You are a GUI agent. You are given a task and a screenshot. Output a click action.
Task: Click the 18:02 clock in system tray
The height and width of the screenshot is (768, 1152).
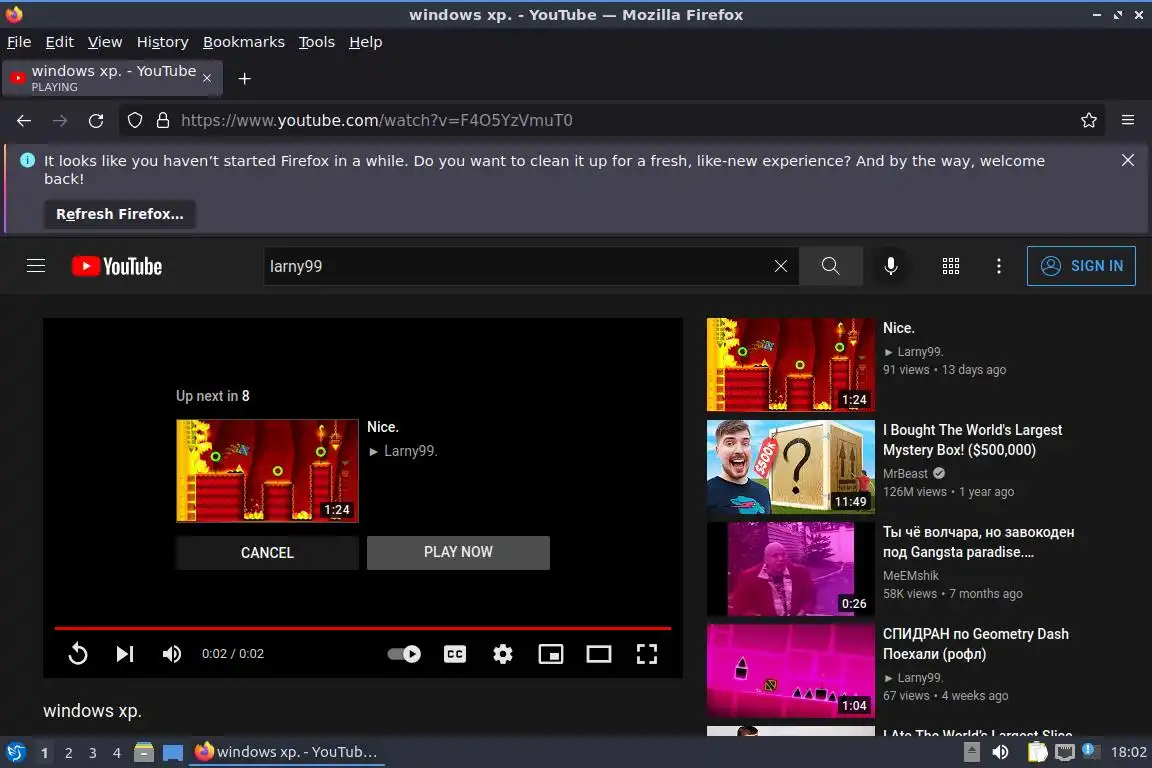(x=1128, y=752)
